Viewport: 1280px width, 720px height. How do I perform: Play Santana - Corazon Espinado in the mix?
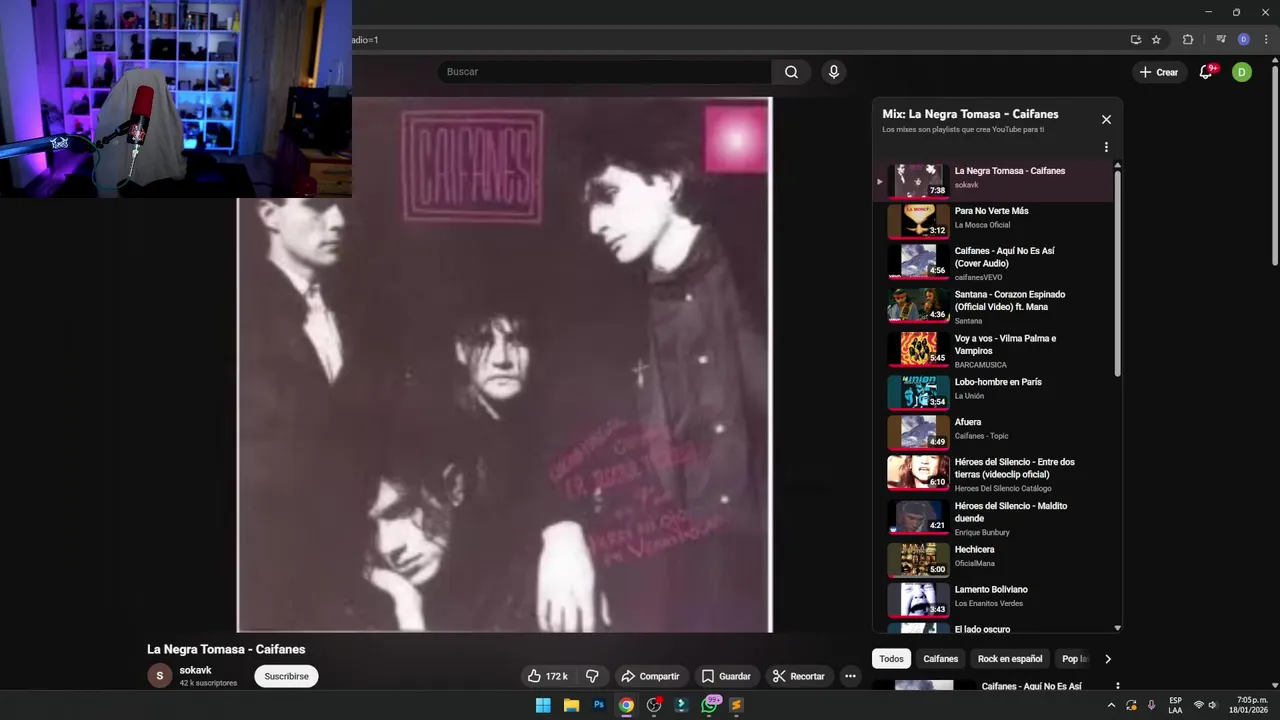[x=994, y=306]
